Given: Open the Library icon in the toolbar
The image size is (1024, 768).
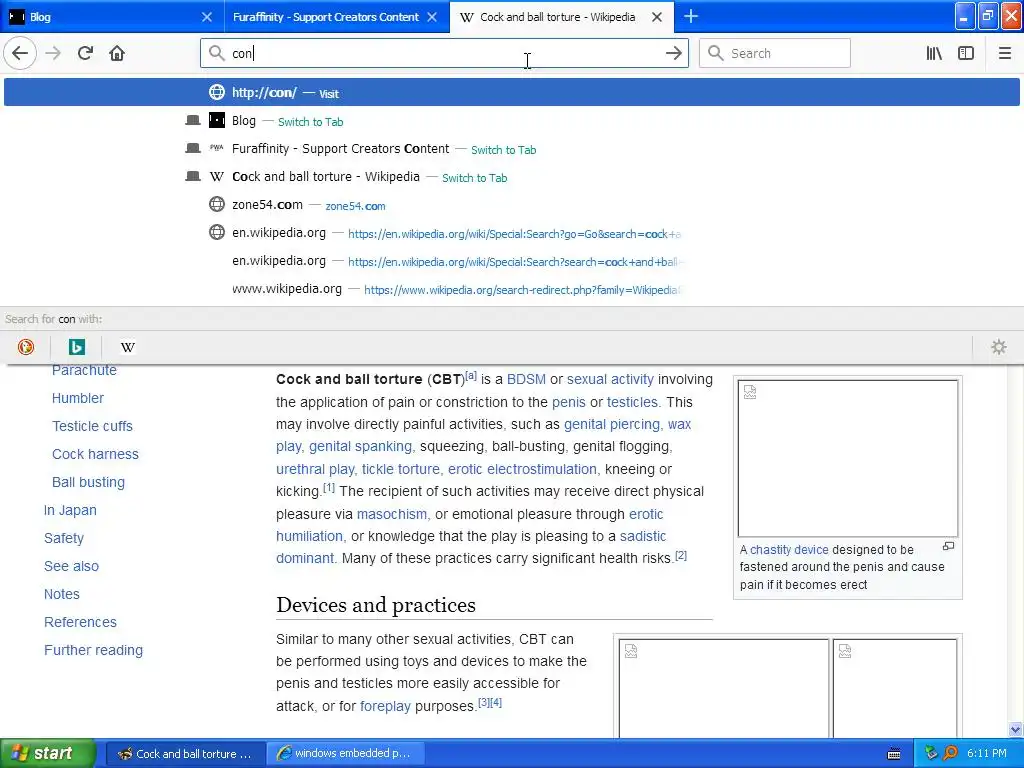Looking at the screenshot, I should click(934, 53).
